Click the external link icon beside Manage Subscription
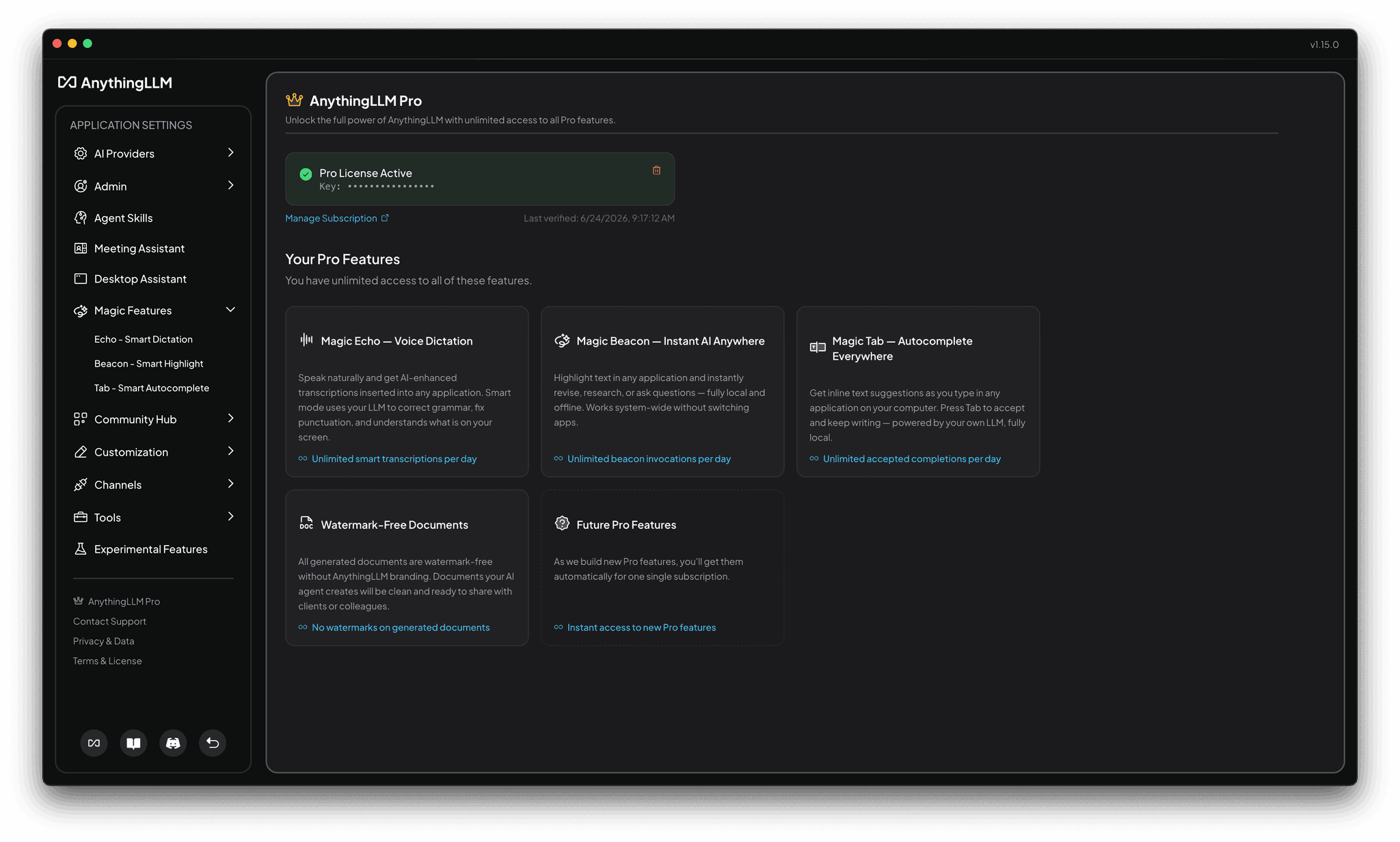Viewport: 1400px width, 842px height. click(385, 218)
